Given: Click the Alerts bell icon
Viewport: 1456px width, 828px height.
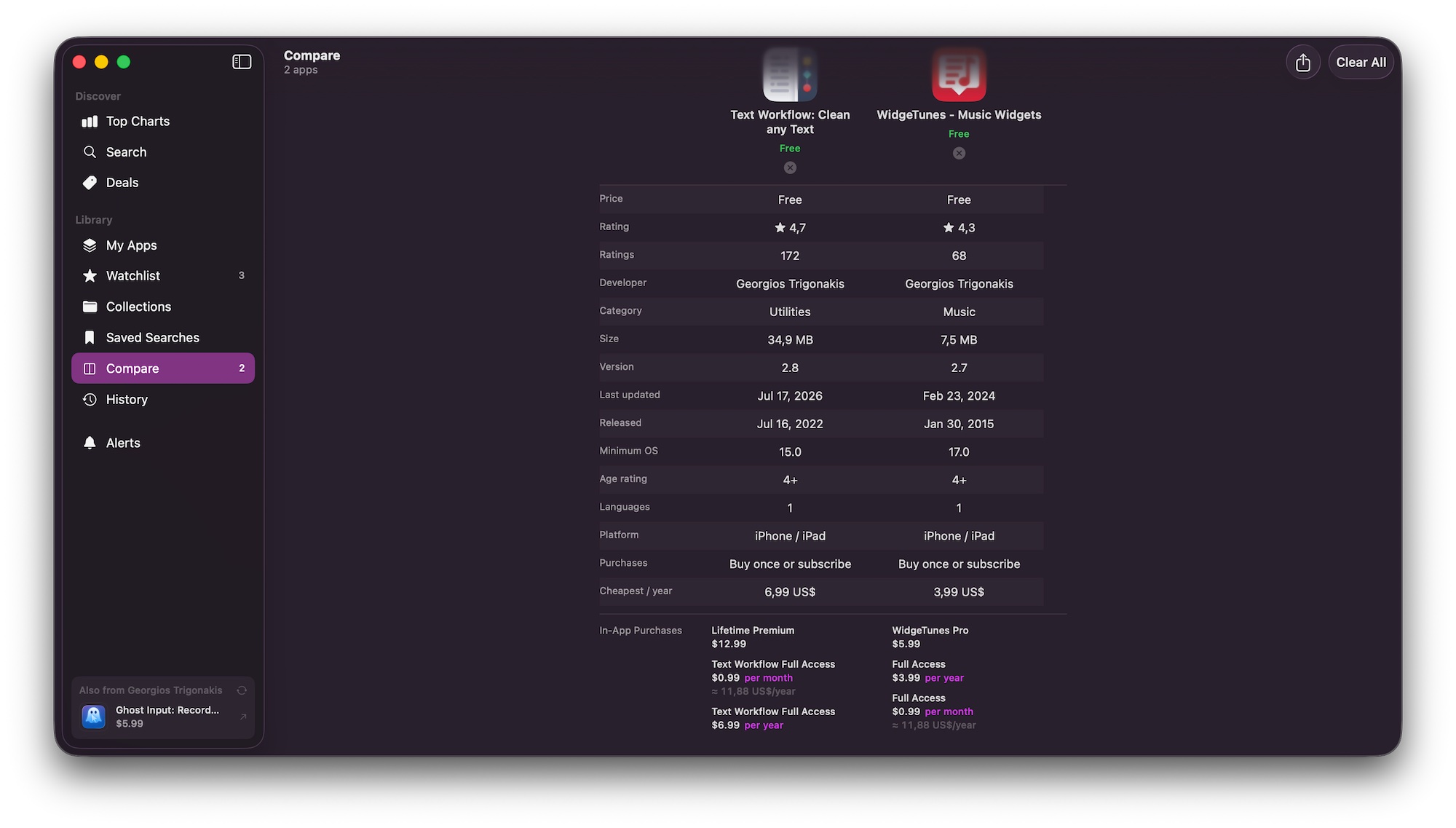Looking at the screenshot, I should [90, 443].
